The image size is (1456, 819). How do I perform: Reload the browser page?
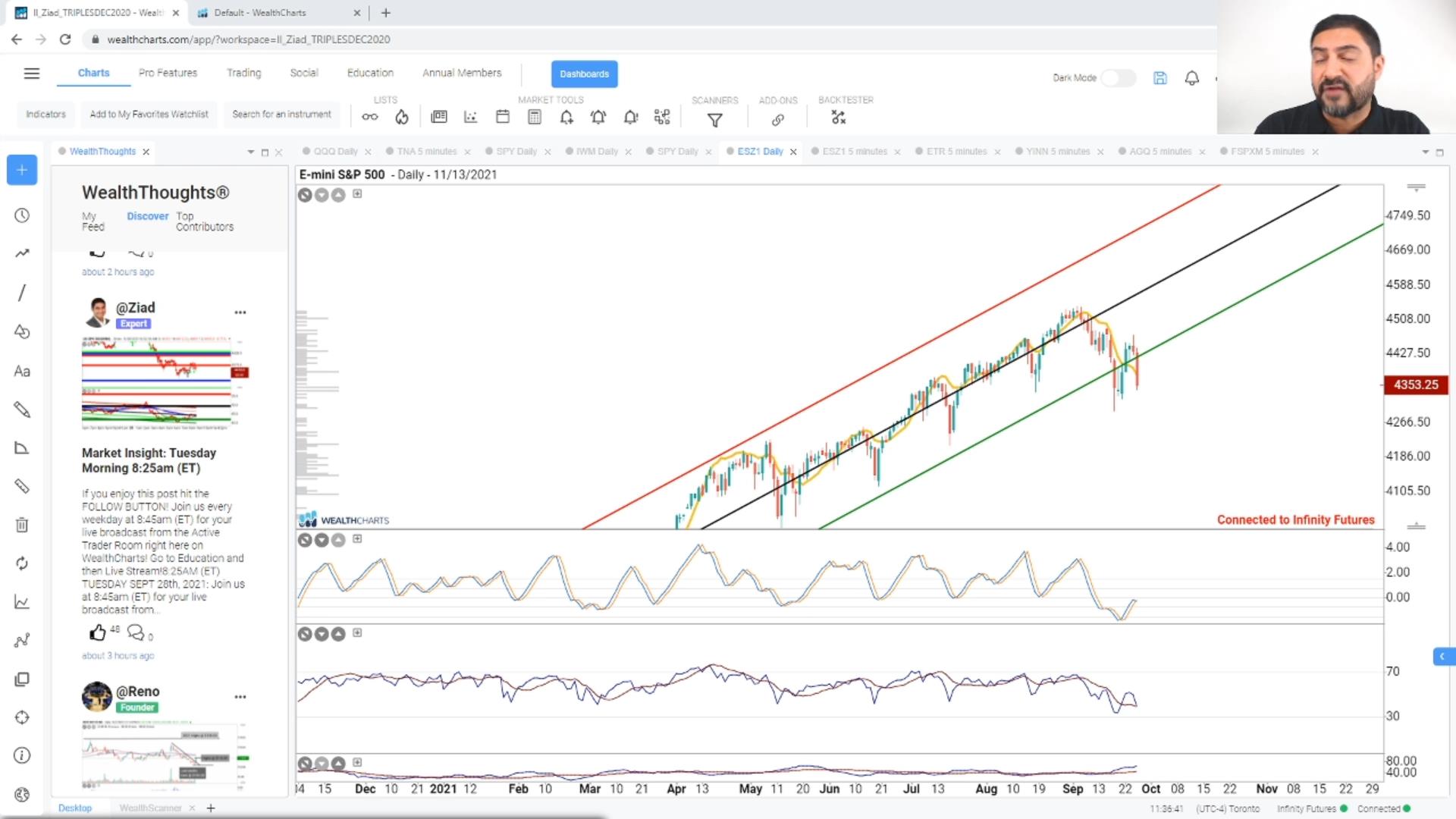pos(65,39)
